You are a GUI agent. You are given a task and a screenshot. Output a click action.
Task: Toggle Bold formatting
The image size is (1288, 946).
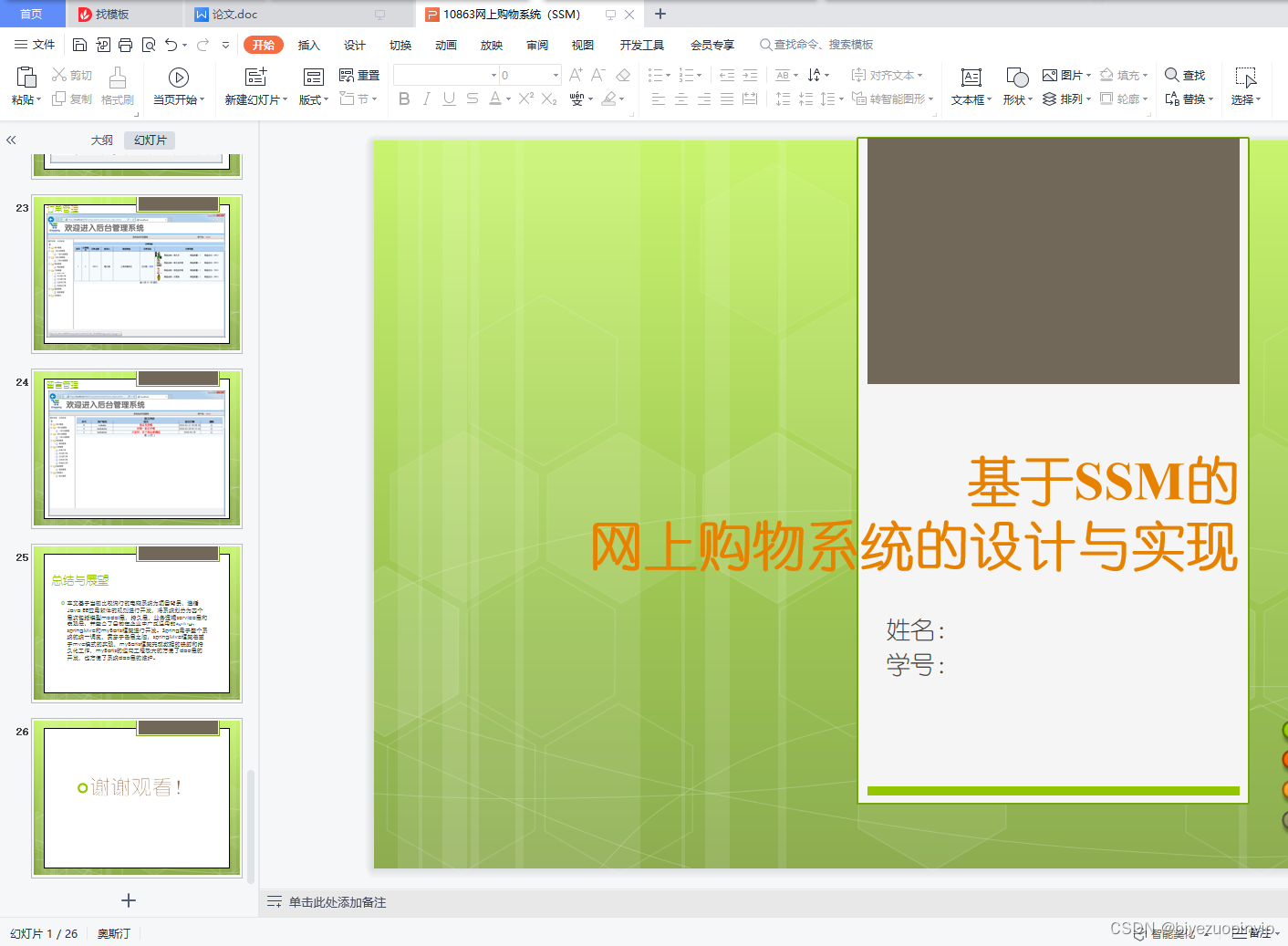point(404,99)
